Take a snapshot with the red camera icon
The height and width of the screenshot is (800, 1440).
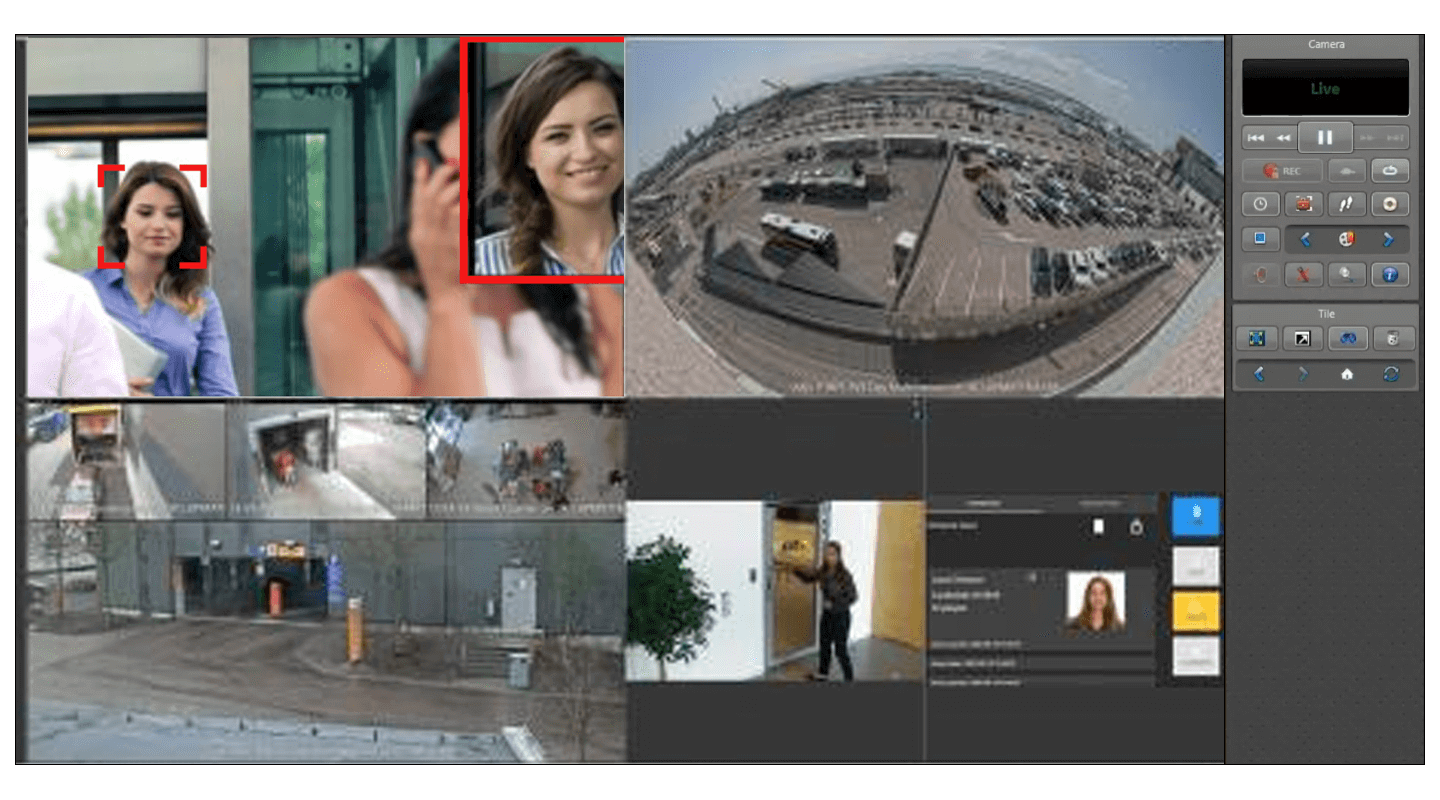pos(1303,204)
